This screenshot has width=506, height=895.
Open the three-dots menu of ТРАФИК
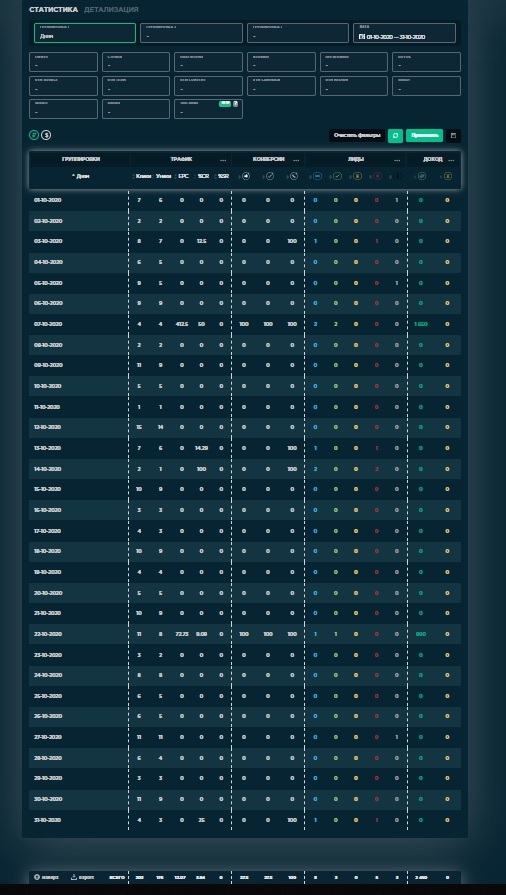click(223, 160)
